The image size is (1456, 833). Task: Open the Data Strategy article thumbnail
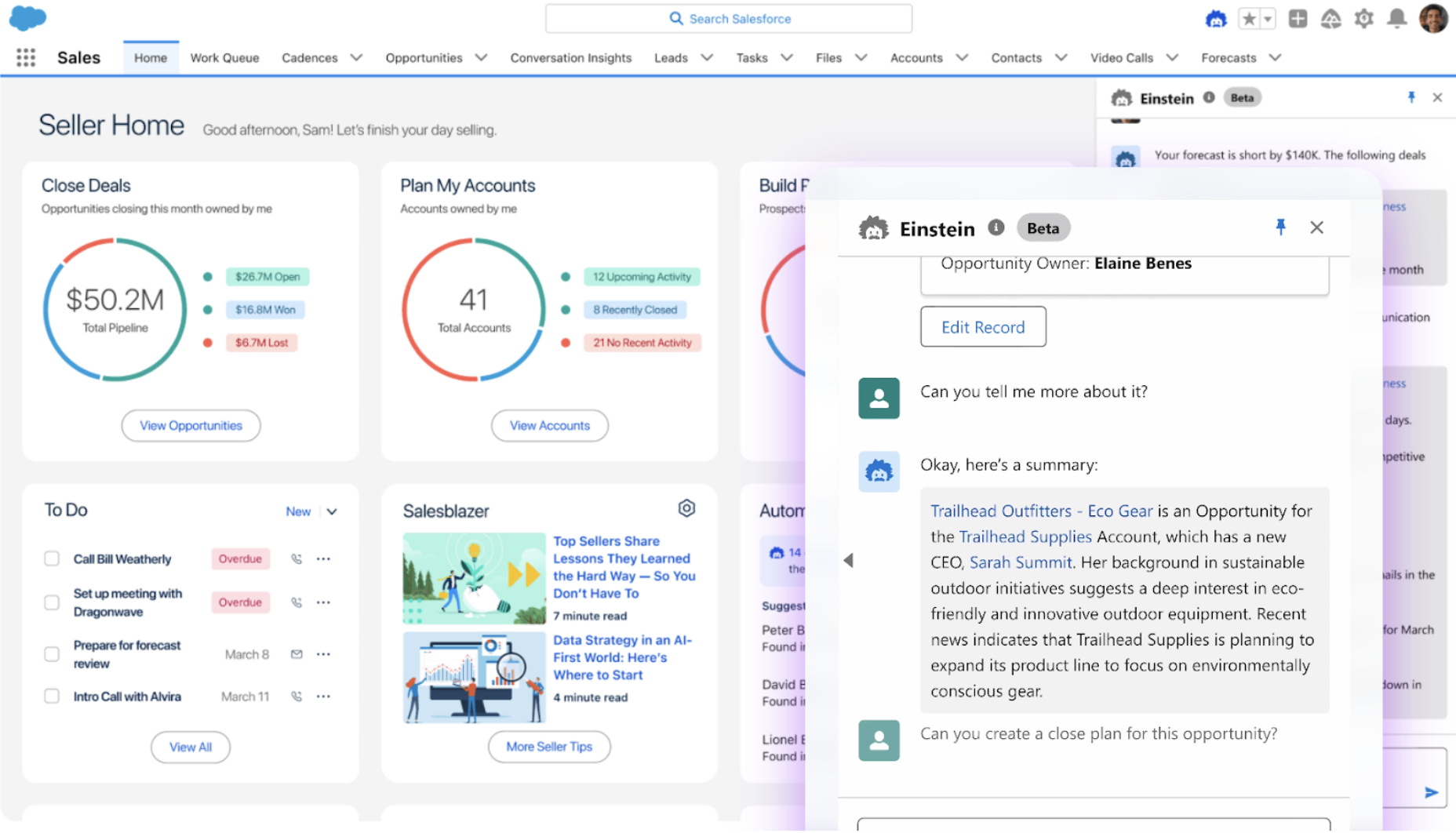point(474,678)
